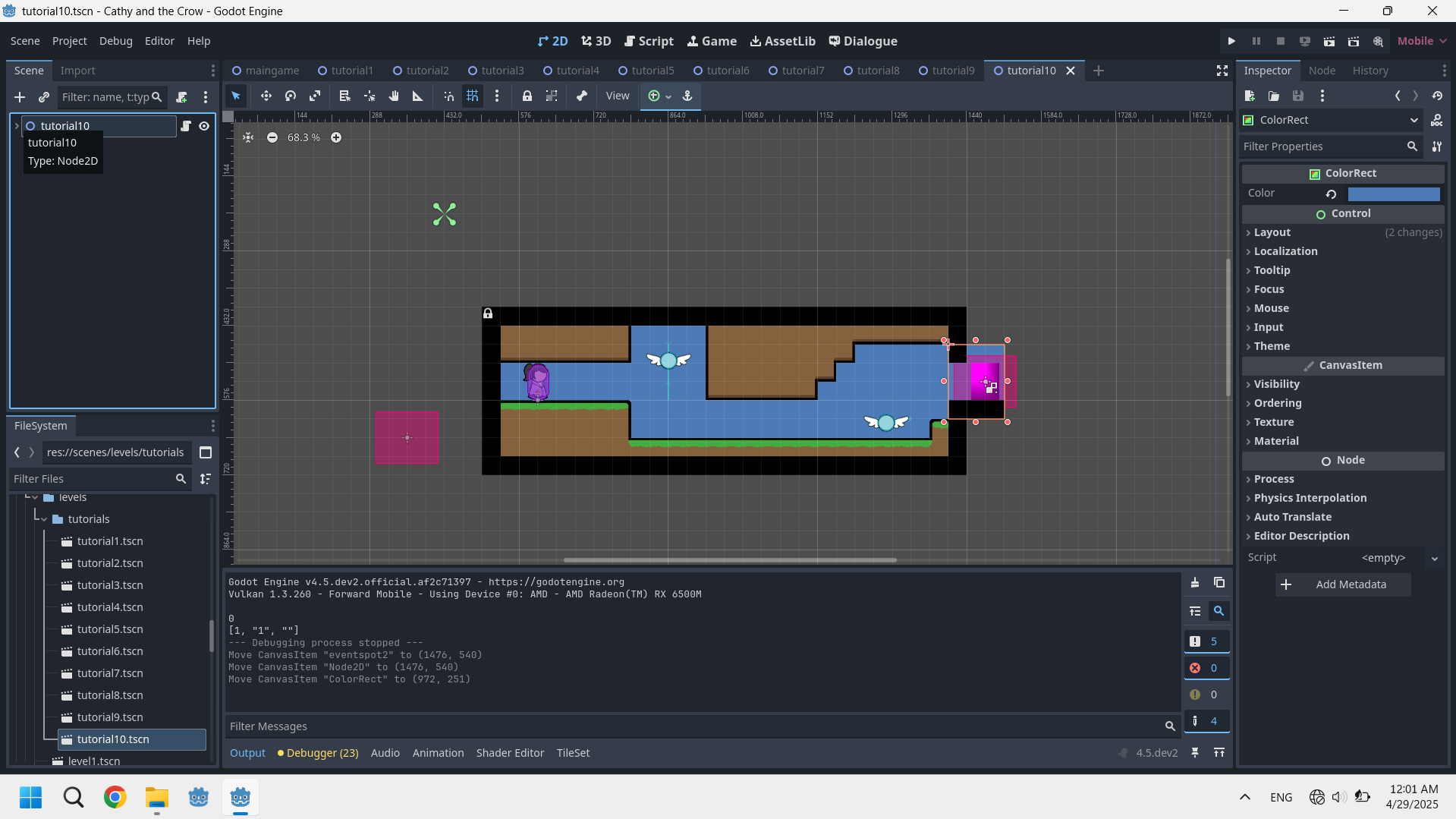Open the TileSet bottom panel
Viewport: 1456px width, 819px height.
pyautogui.click(x=573, y=753)
